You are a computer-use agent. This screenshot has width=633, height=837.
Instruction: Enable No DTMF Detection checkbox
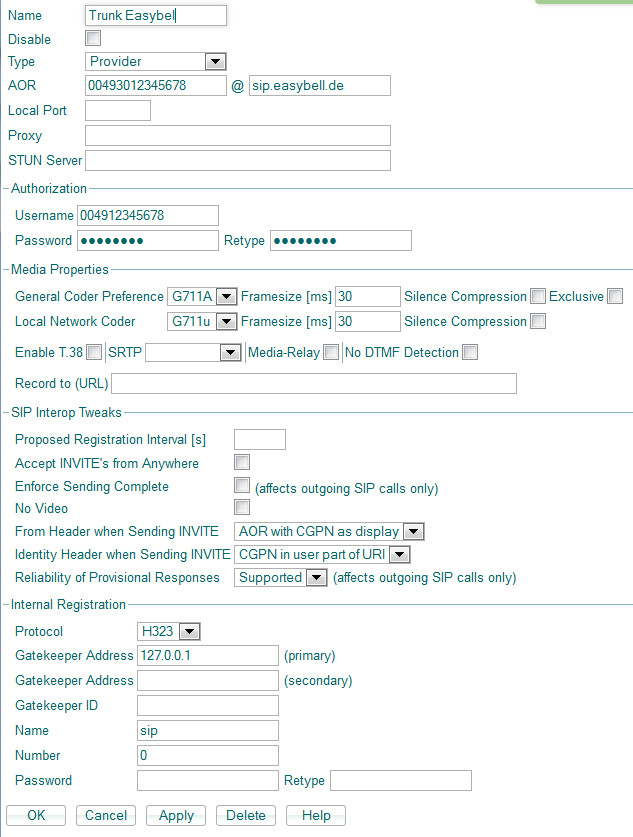(470, 352)
